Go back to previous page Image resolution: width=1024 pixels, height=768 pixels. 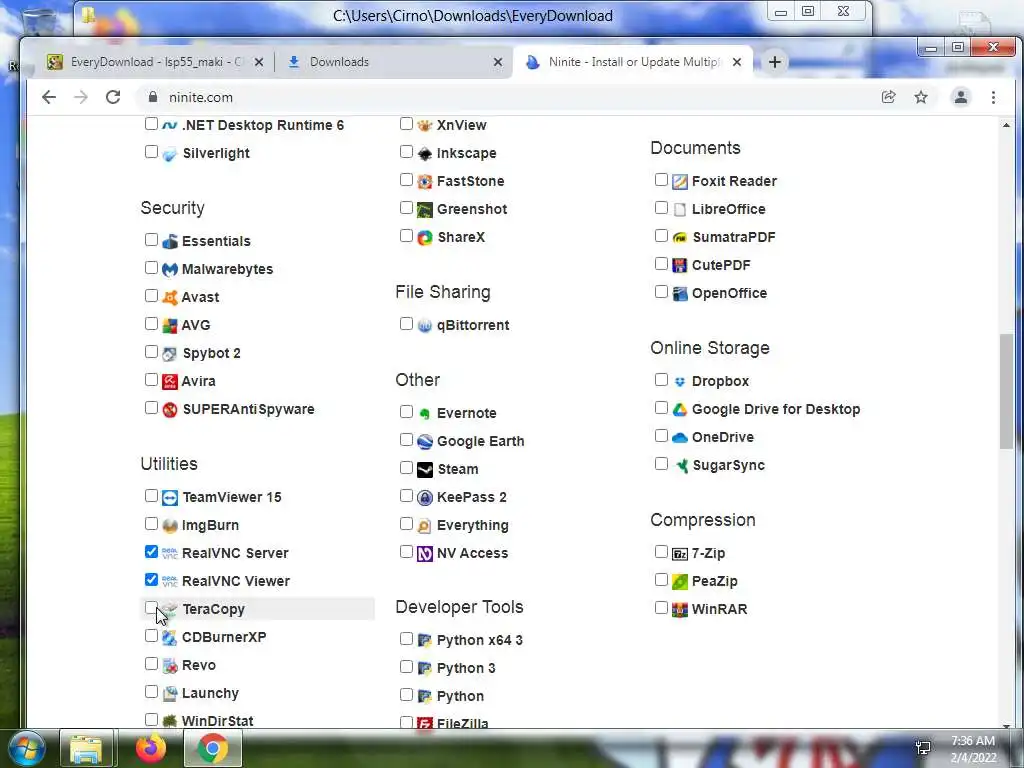click(x=49, y=97)
